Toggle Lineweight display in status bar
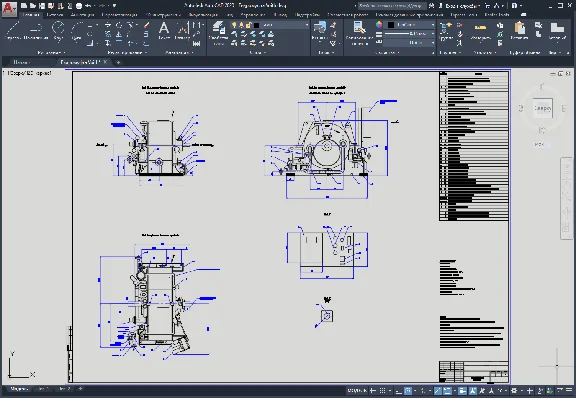The height and width of the screenshot is (398, 576). point(462,391)
